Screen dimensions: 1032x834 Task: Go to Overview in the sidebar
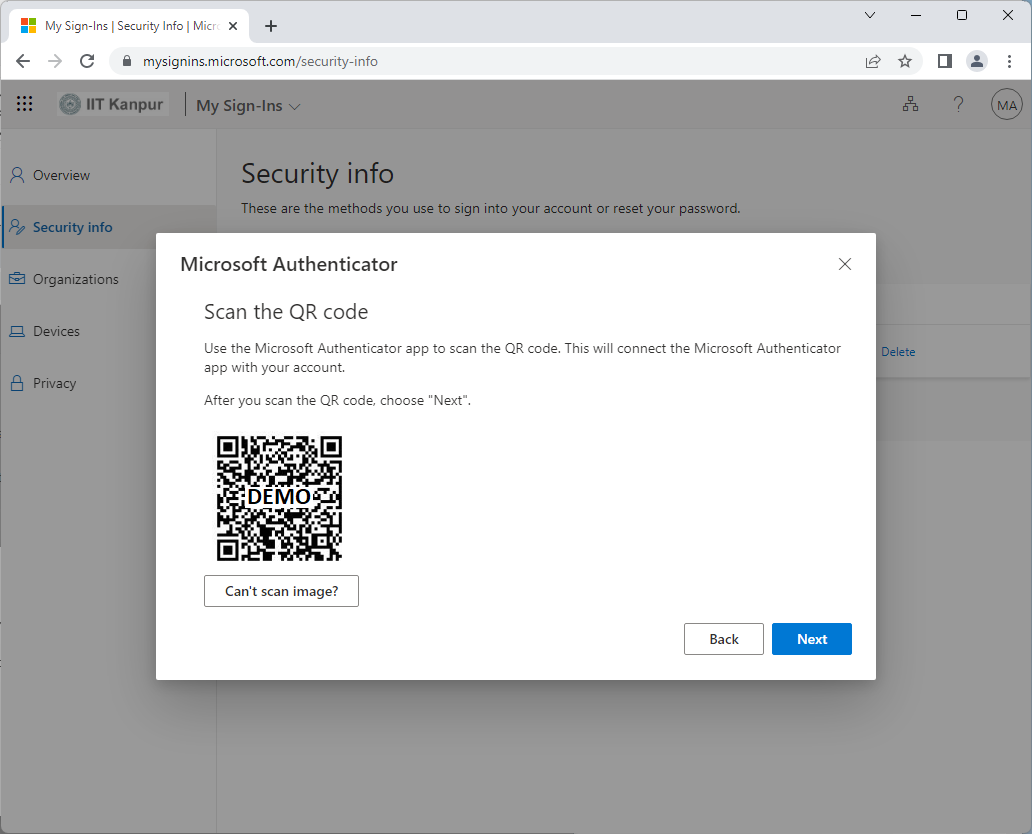[x=109, y=175]
